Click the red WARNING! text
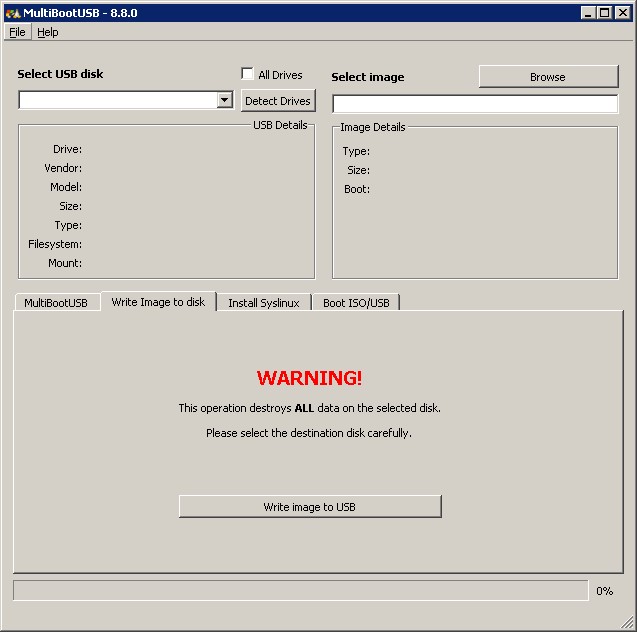 310,378
